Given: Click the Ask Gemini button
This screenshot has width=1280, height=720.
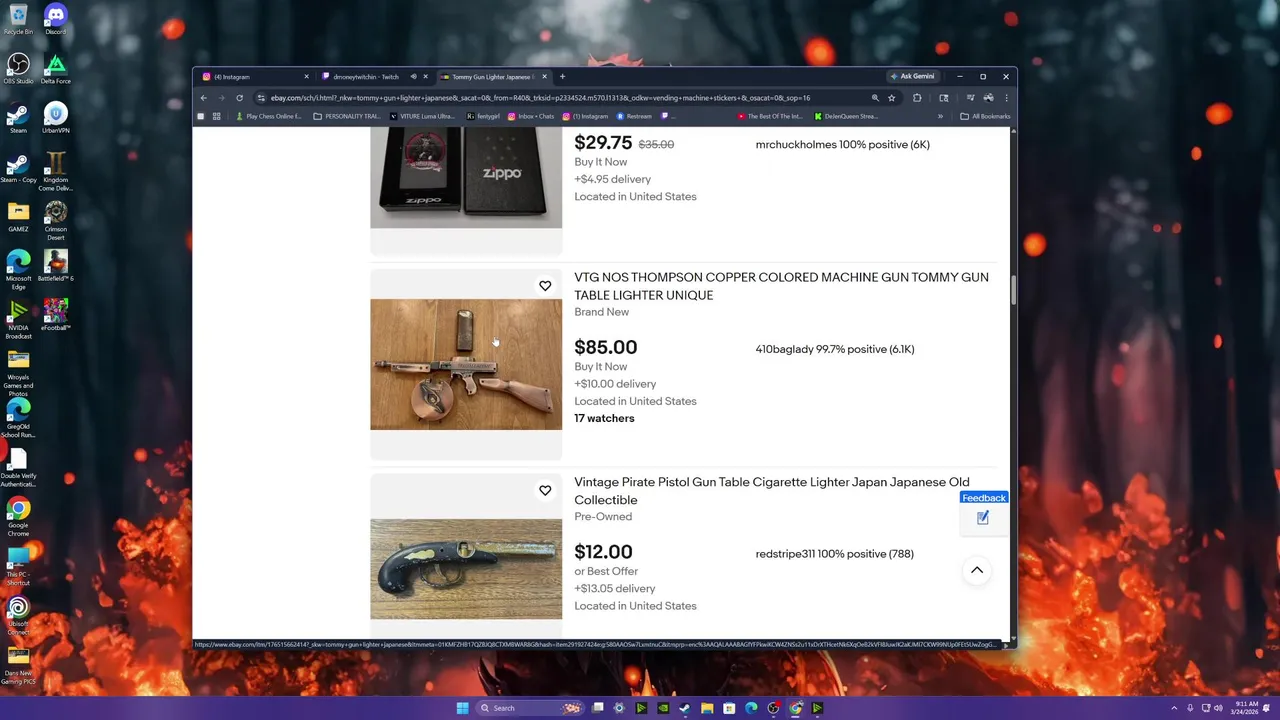Looking at the screenshot, I should (x=912, y=77).
